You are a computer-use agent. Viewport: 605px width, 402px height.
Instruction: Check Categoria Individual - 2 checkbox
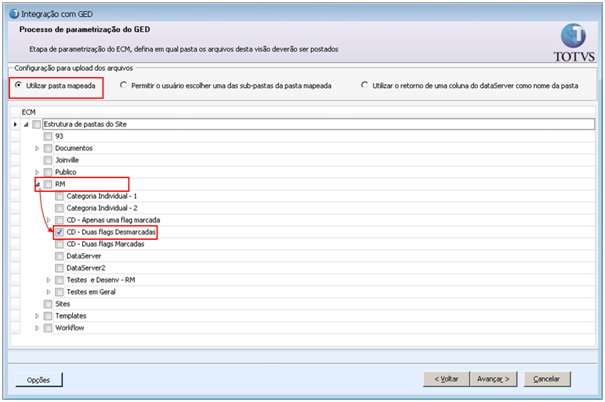coord(59,208)
